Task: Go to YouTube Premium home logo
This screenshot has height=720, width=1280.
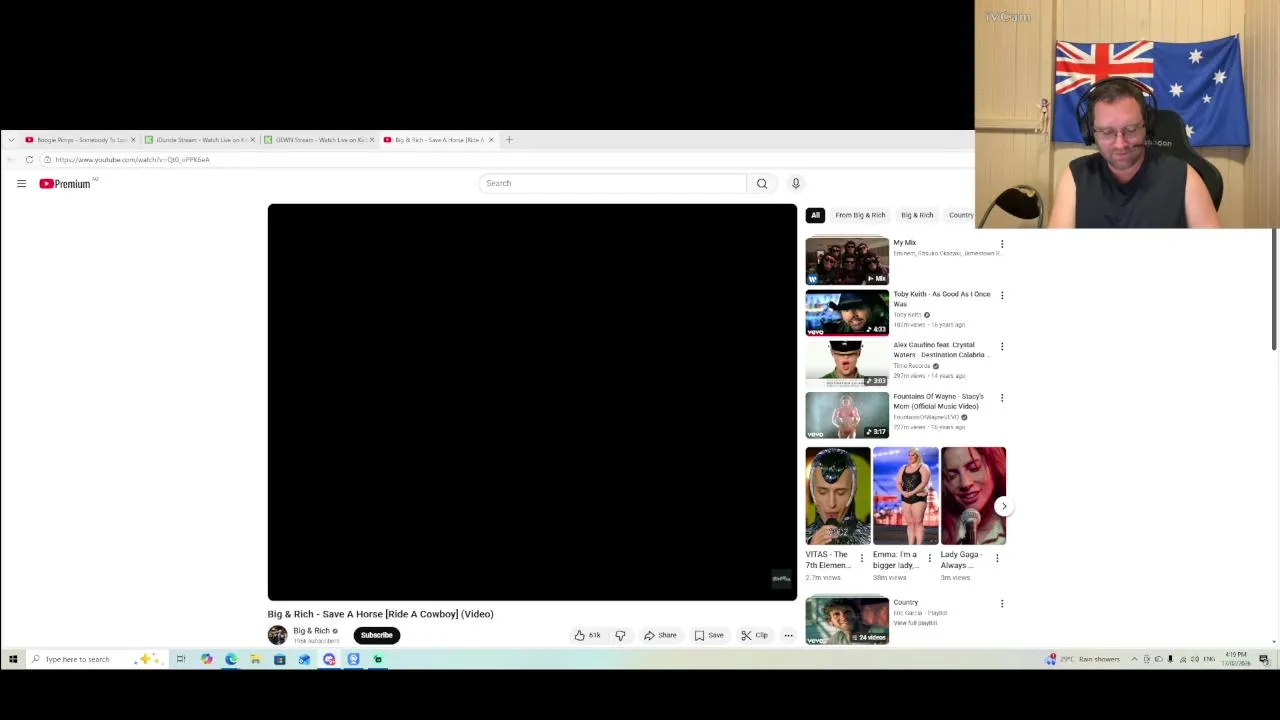Action: [x=65, y=184]
